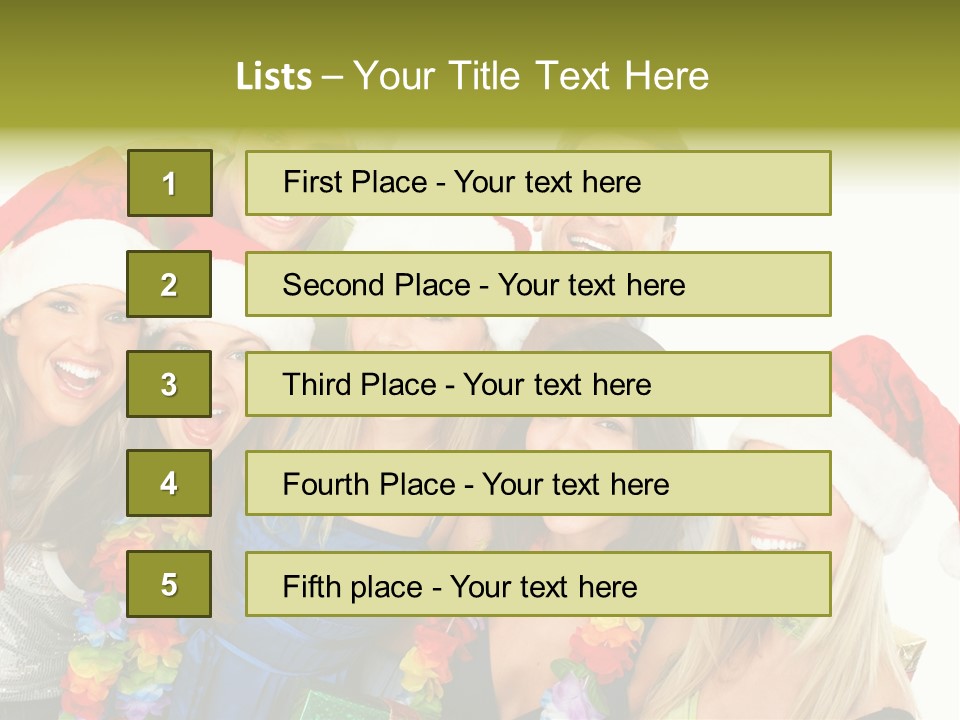
Task: Click the bold word "Lists" in the title
Action: click(x=273, y=77)
